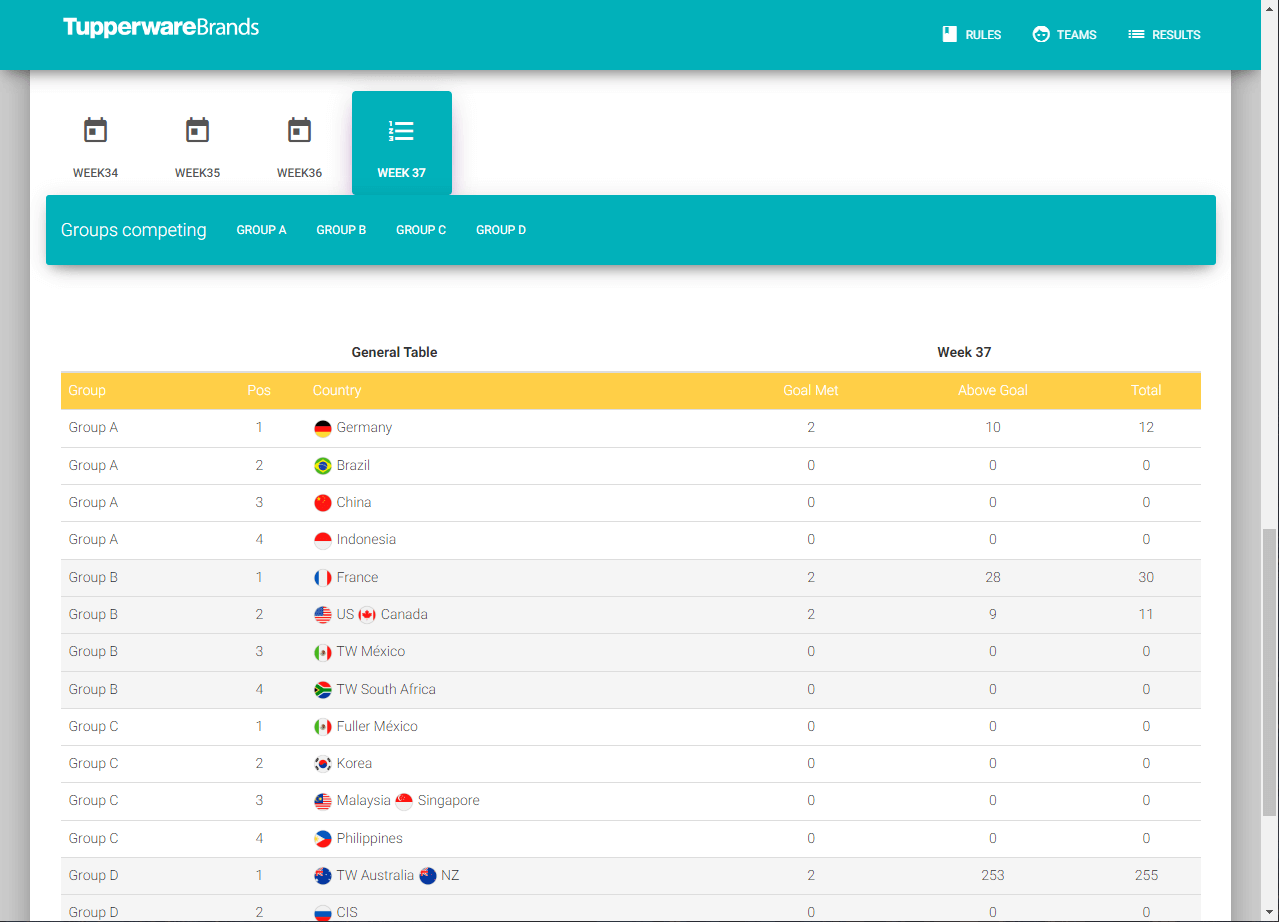
Task: Click the Goal Met column header
Action: [811, 390]
